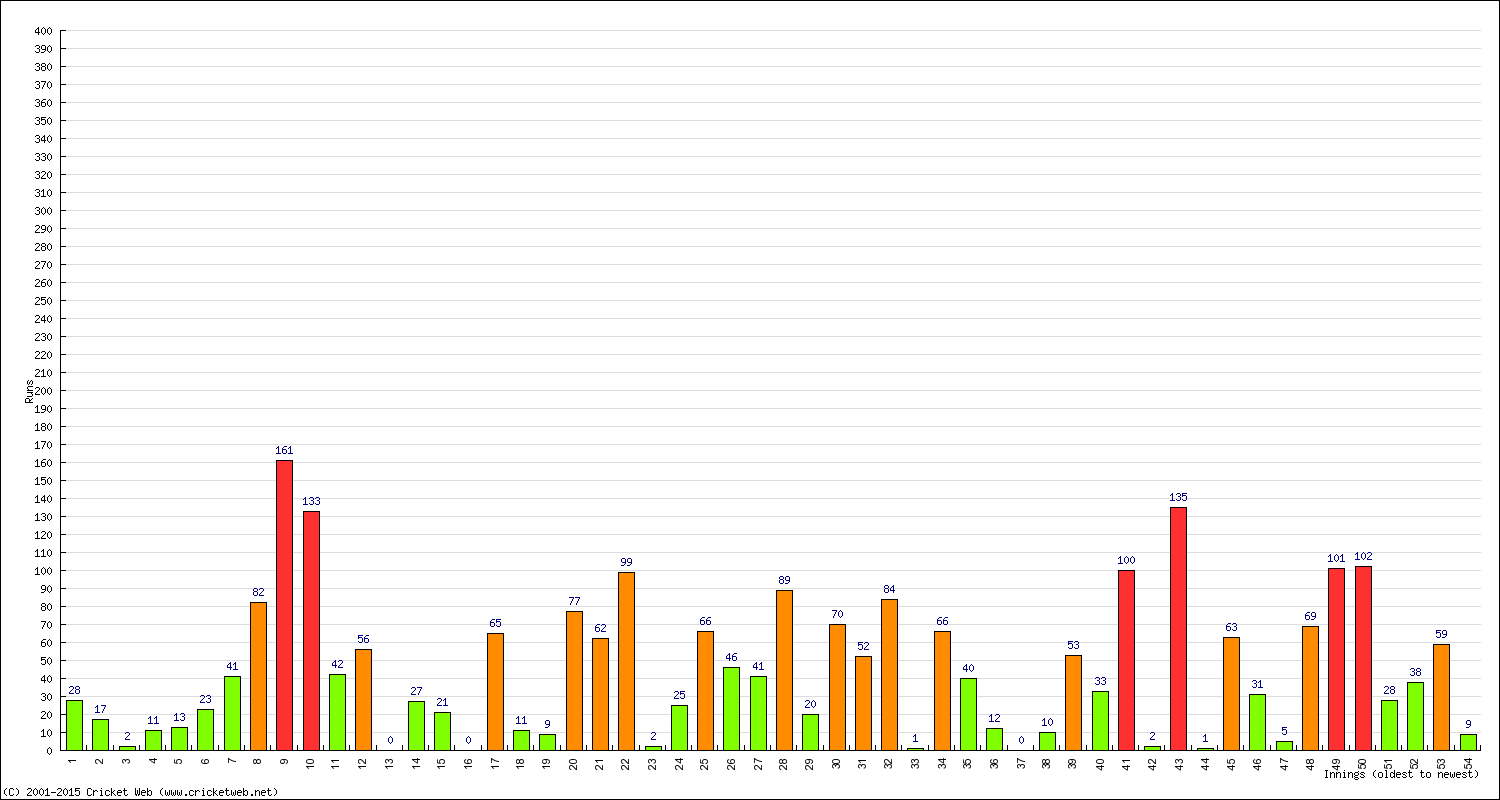Click the 'Innings (oldest to newest)' axis title
The width and height of the screenshot is (1500, 800).
tap(1401, 774)
